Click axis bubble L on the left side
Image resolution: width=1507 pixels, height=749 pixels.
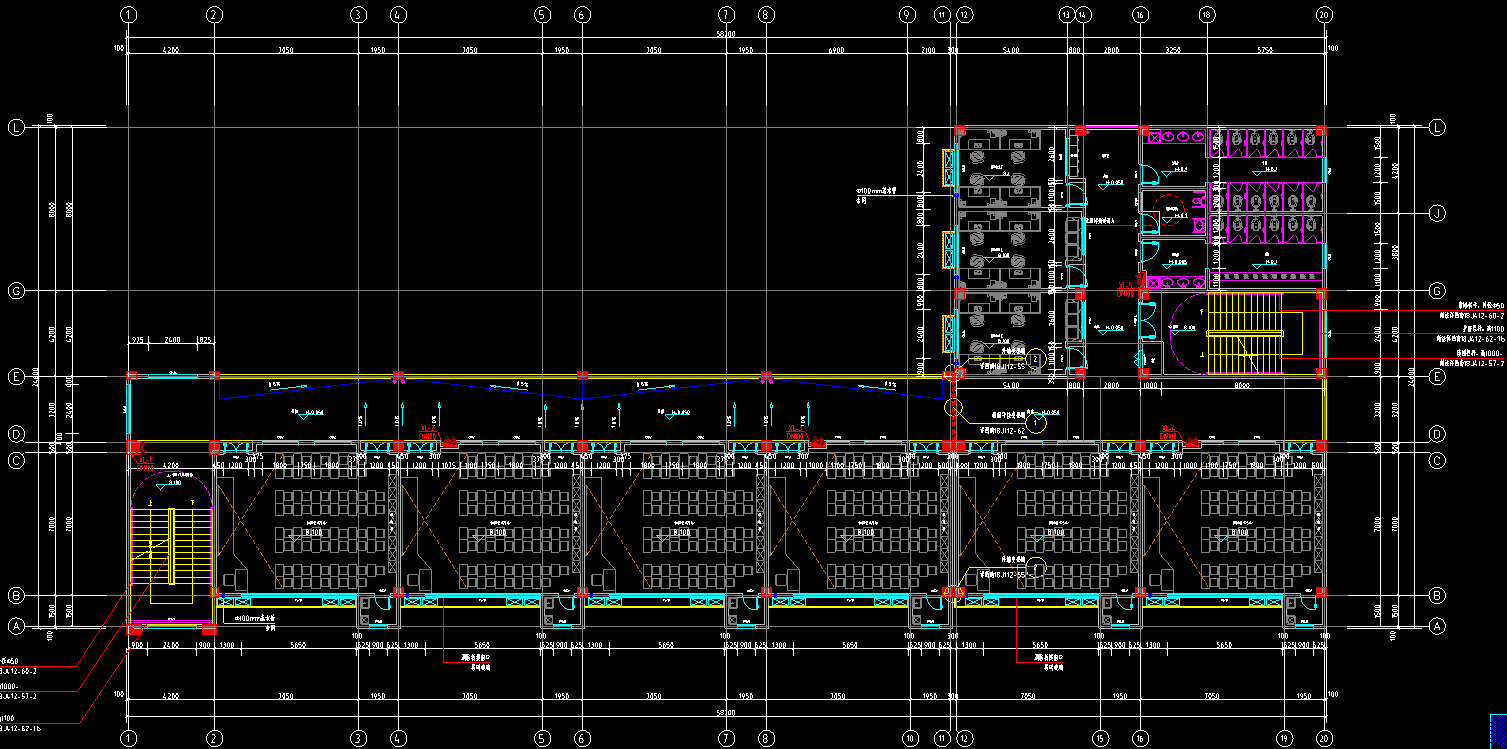(16, 128)
